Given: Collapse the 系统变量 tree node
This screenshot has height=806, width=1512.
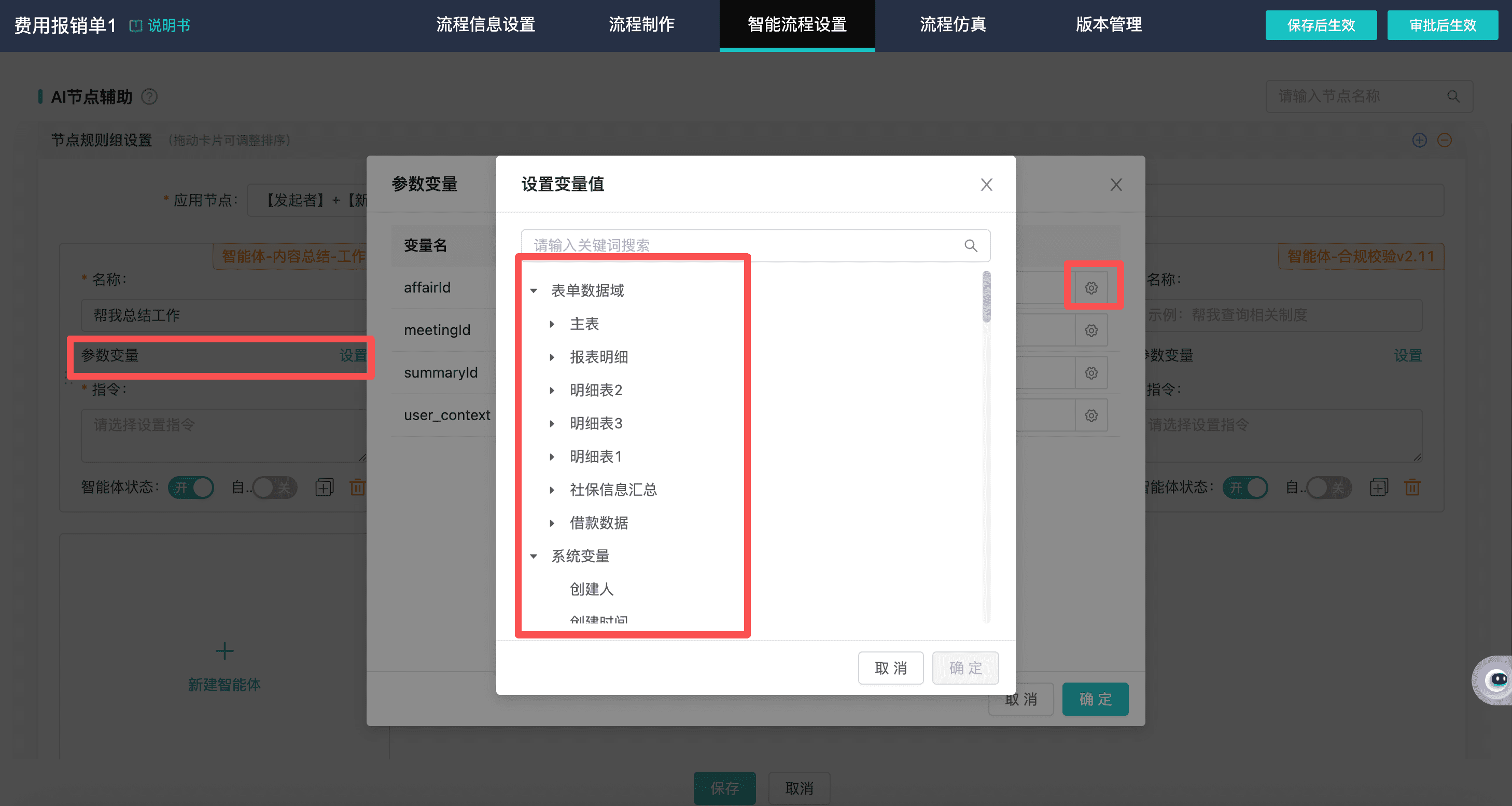Looking at the screenshot, I should tap(534, 556).
